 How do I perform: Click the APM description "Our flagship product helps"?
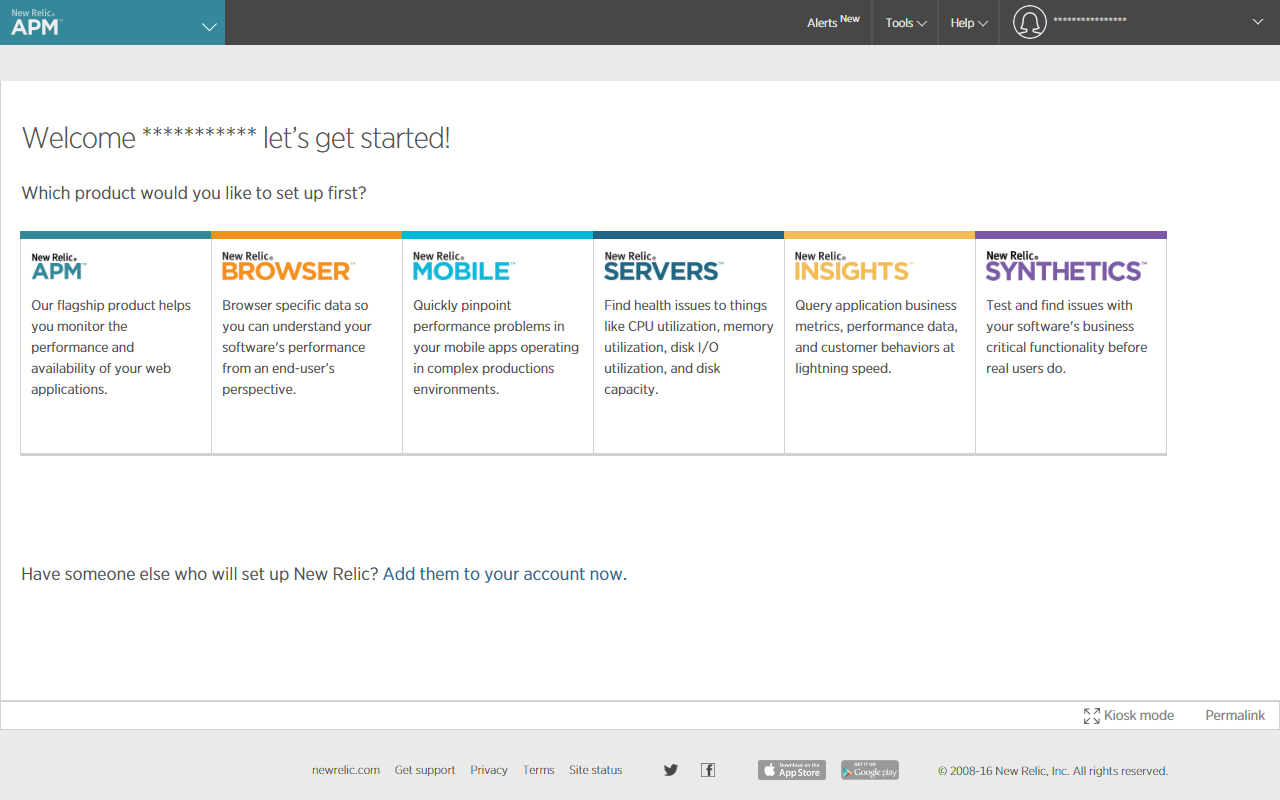coord(111,347)
